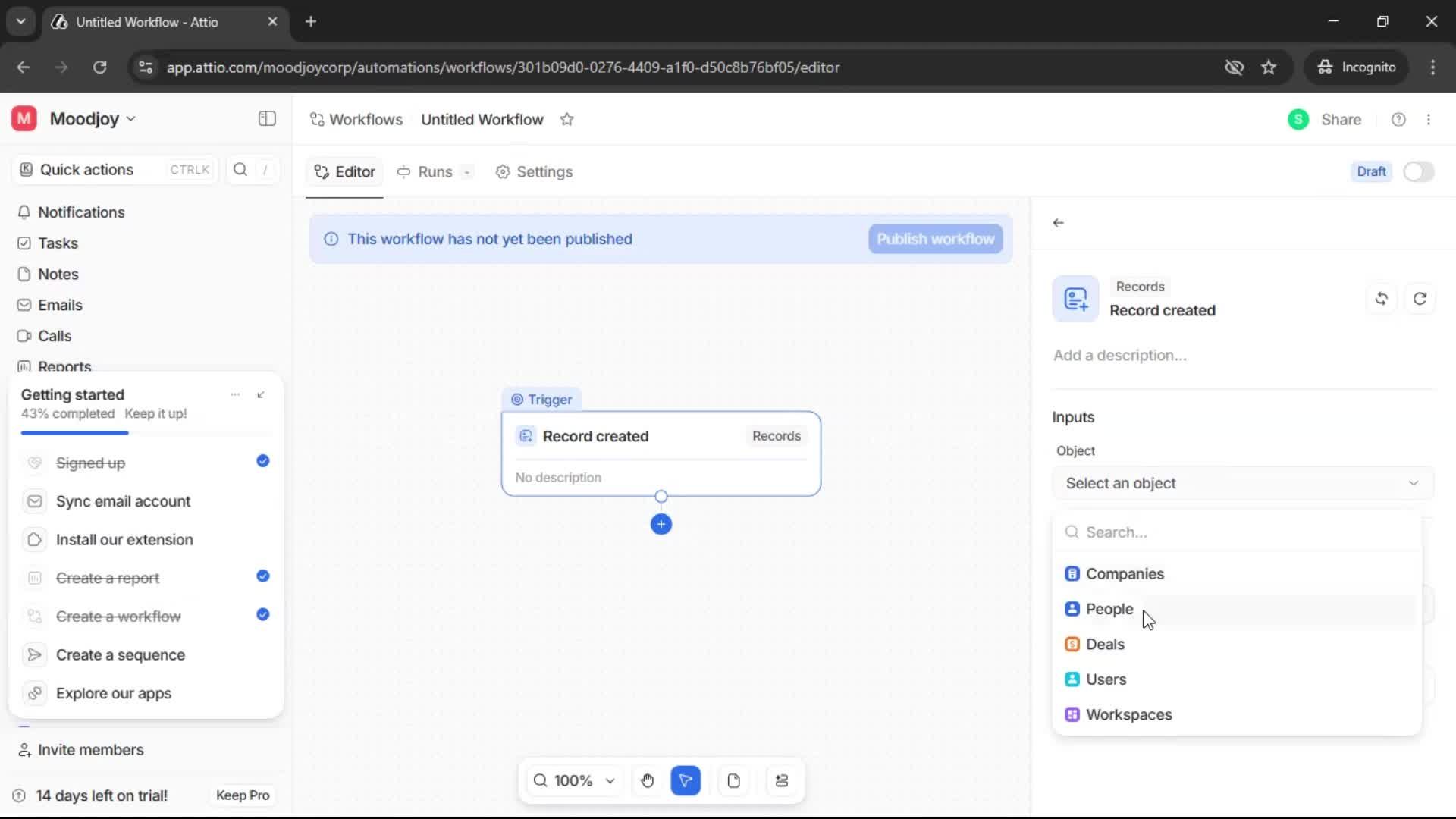Select the hand pan tool in canvas toolbar
Image resolution: width=1456 pixels, height=819 pixels.
click(647, 780)
